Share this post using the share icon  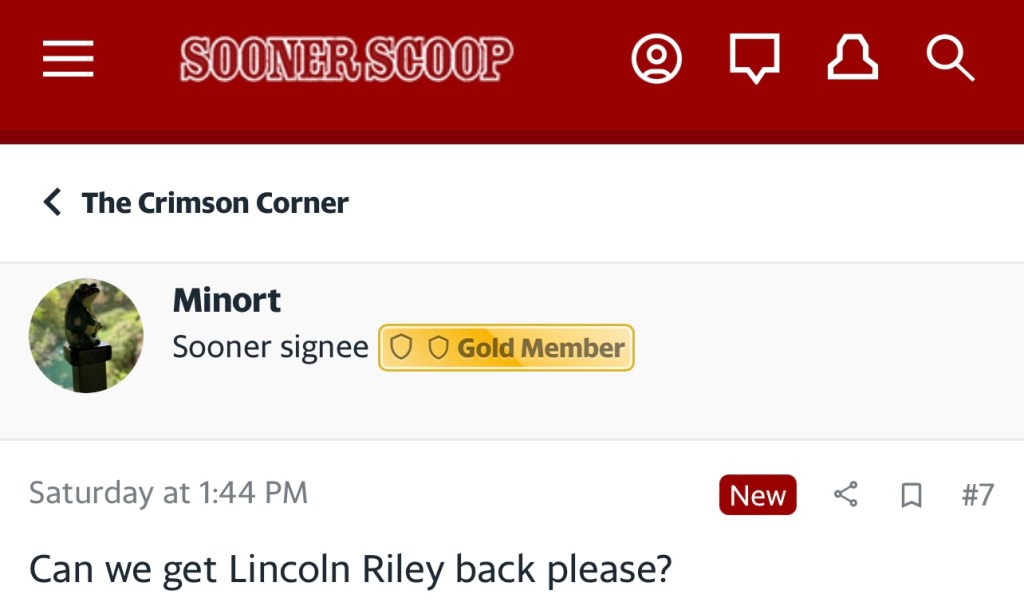click(846, 495)
